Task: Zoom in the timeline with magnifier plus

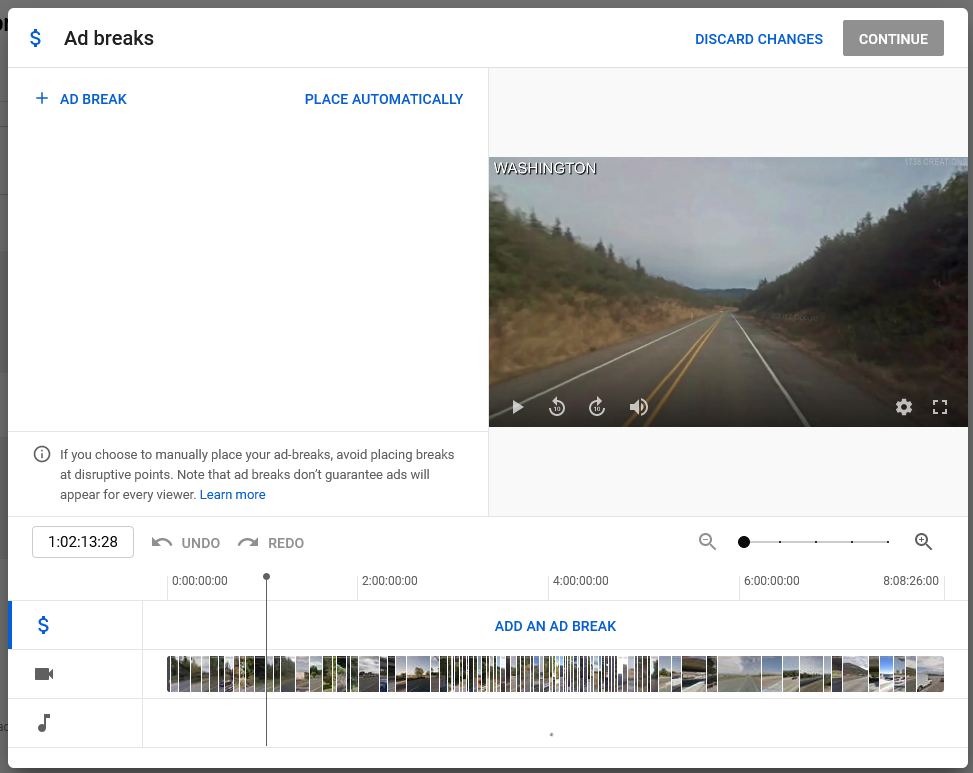Action: coord(923,542)
